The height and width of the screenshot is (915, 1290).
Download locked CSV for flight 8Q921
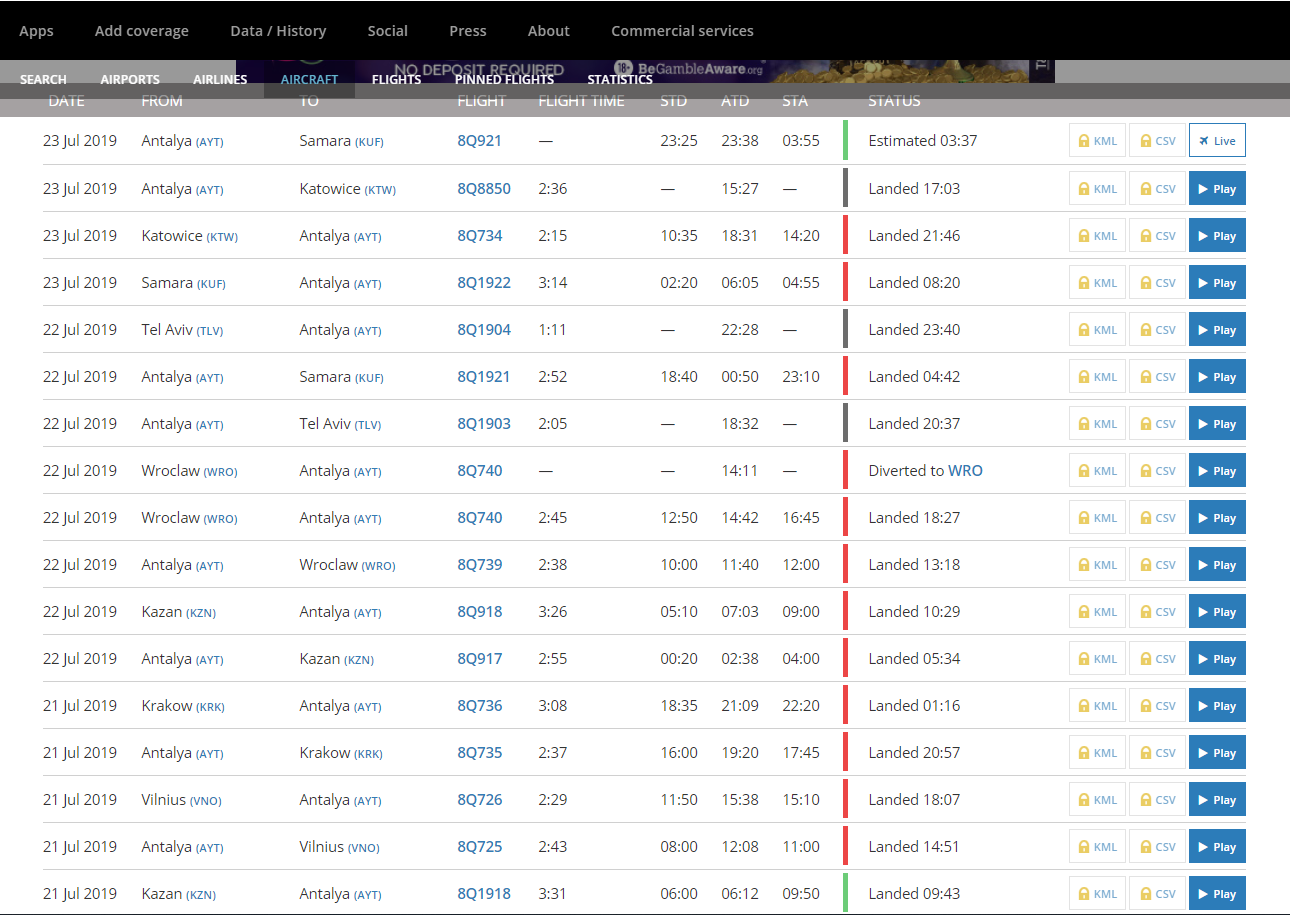(1157, 141)
